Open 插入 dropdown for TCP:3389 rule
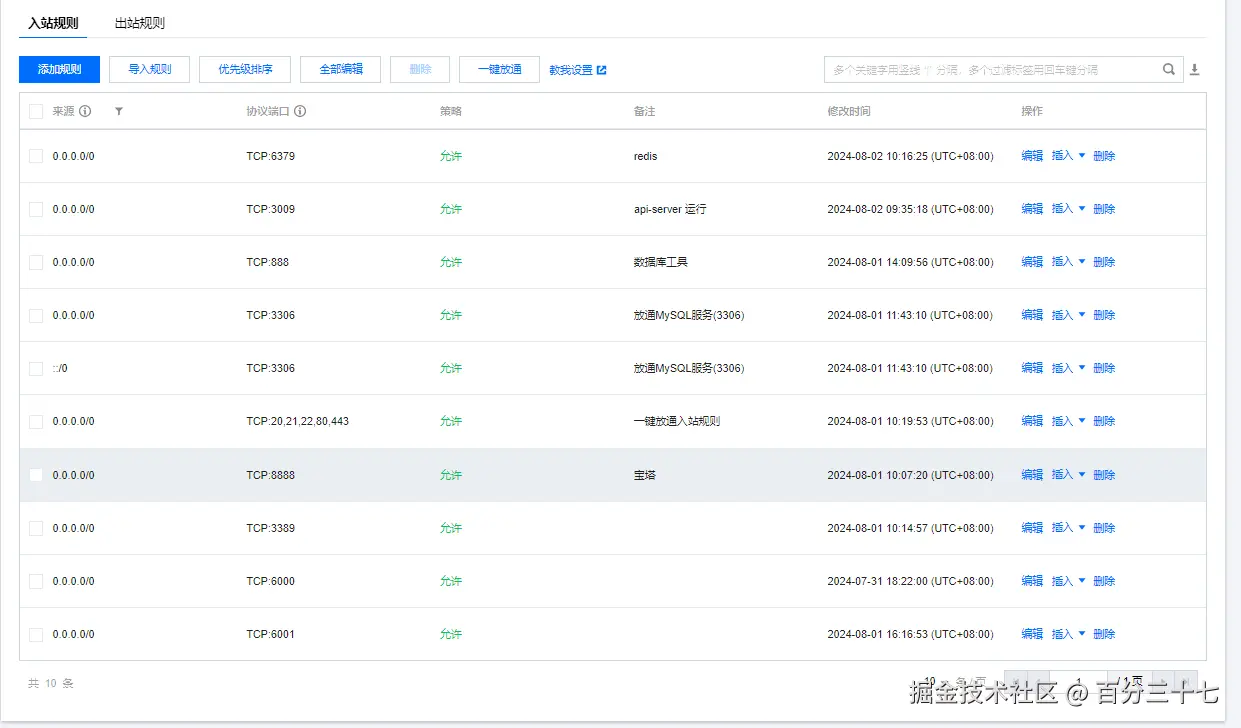Viewport: 1241px width, 728px height. pos(1068,528)
